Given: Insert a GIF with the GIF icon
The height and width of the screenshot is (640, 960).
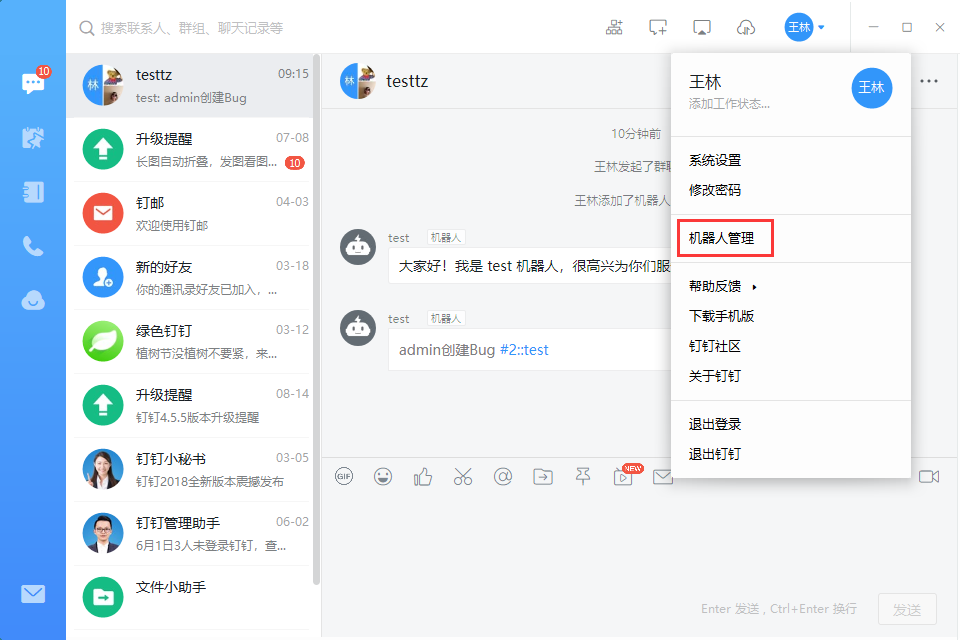Looking at the screenshot, I should pos(344,476).
